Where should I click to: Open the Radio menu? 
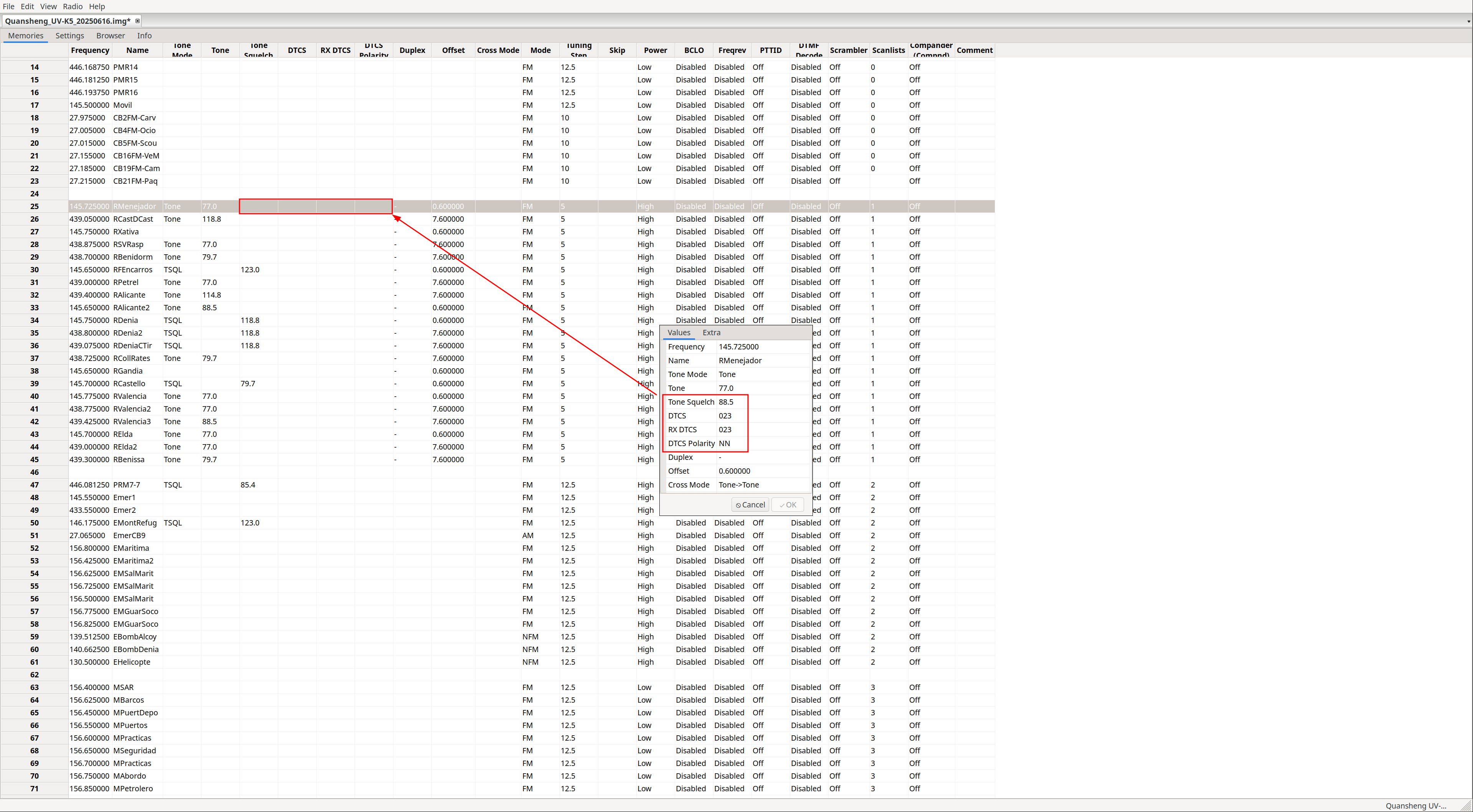tap(73, 6)
